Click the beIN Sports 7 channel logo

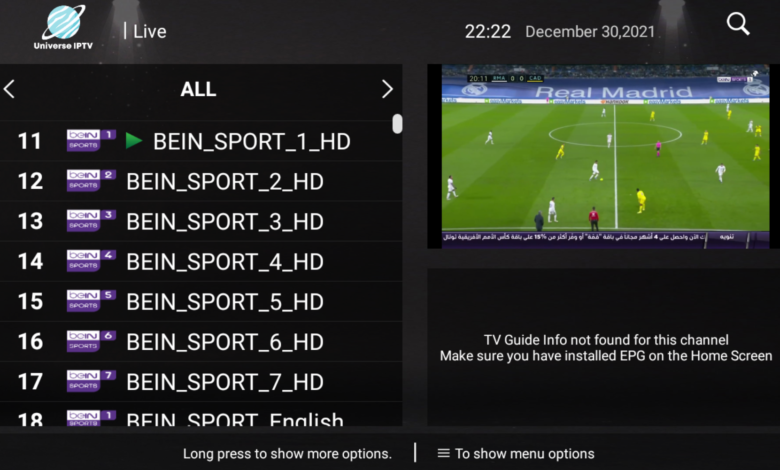pos(92,381)
